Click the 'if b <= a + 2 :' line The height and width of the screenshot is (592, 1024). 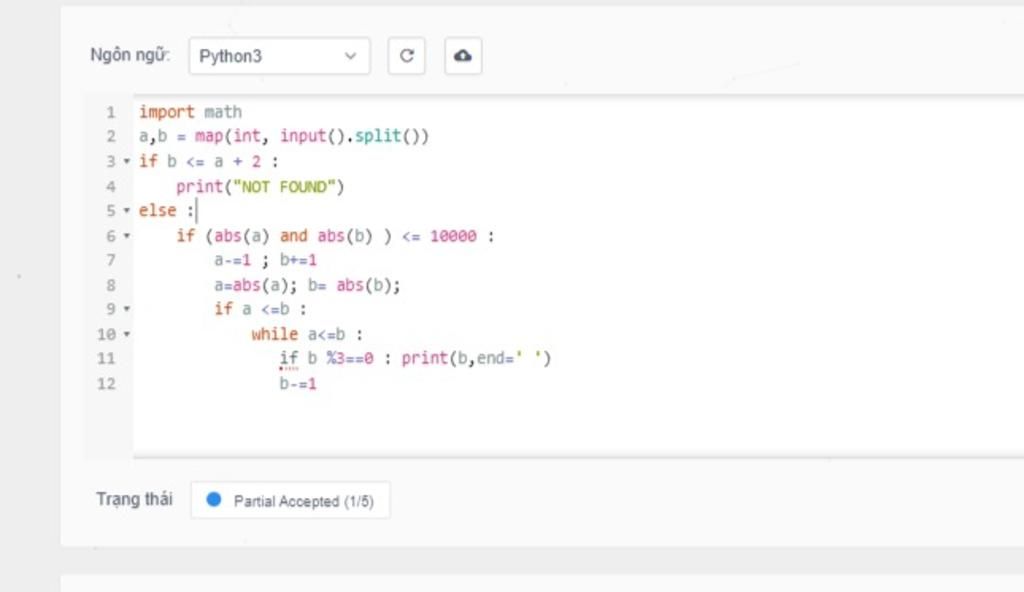point(208,161)
